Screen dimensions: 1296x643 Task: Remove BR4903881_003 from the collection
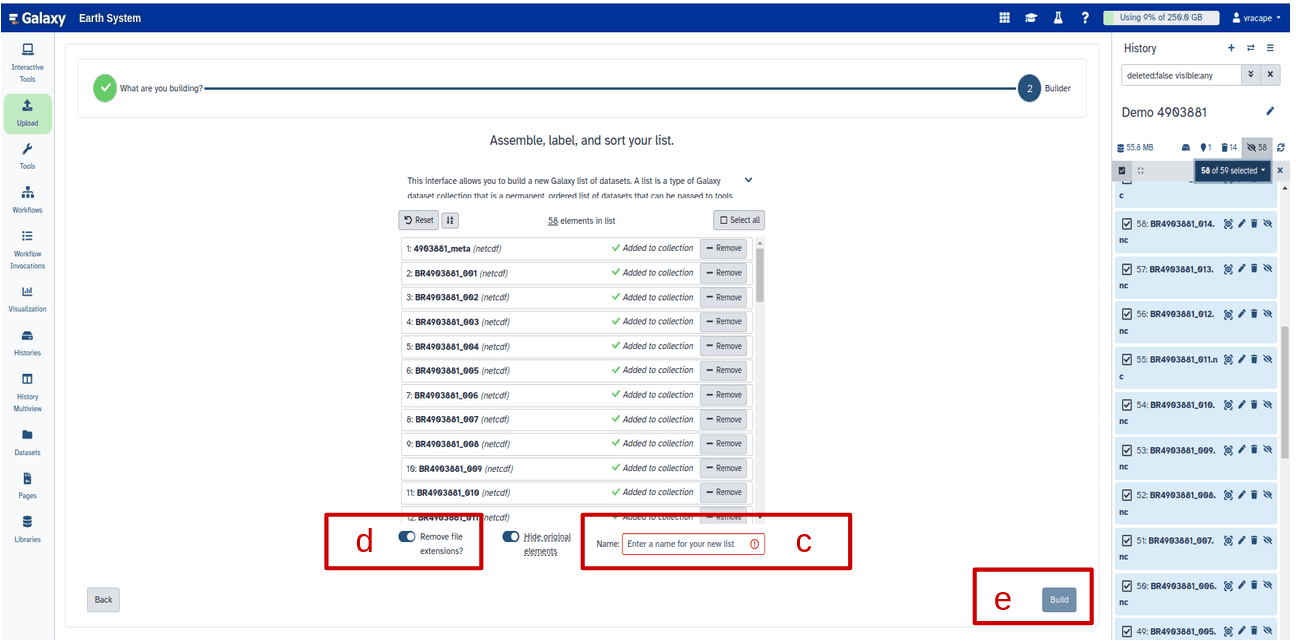point(723,322)
